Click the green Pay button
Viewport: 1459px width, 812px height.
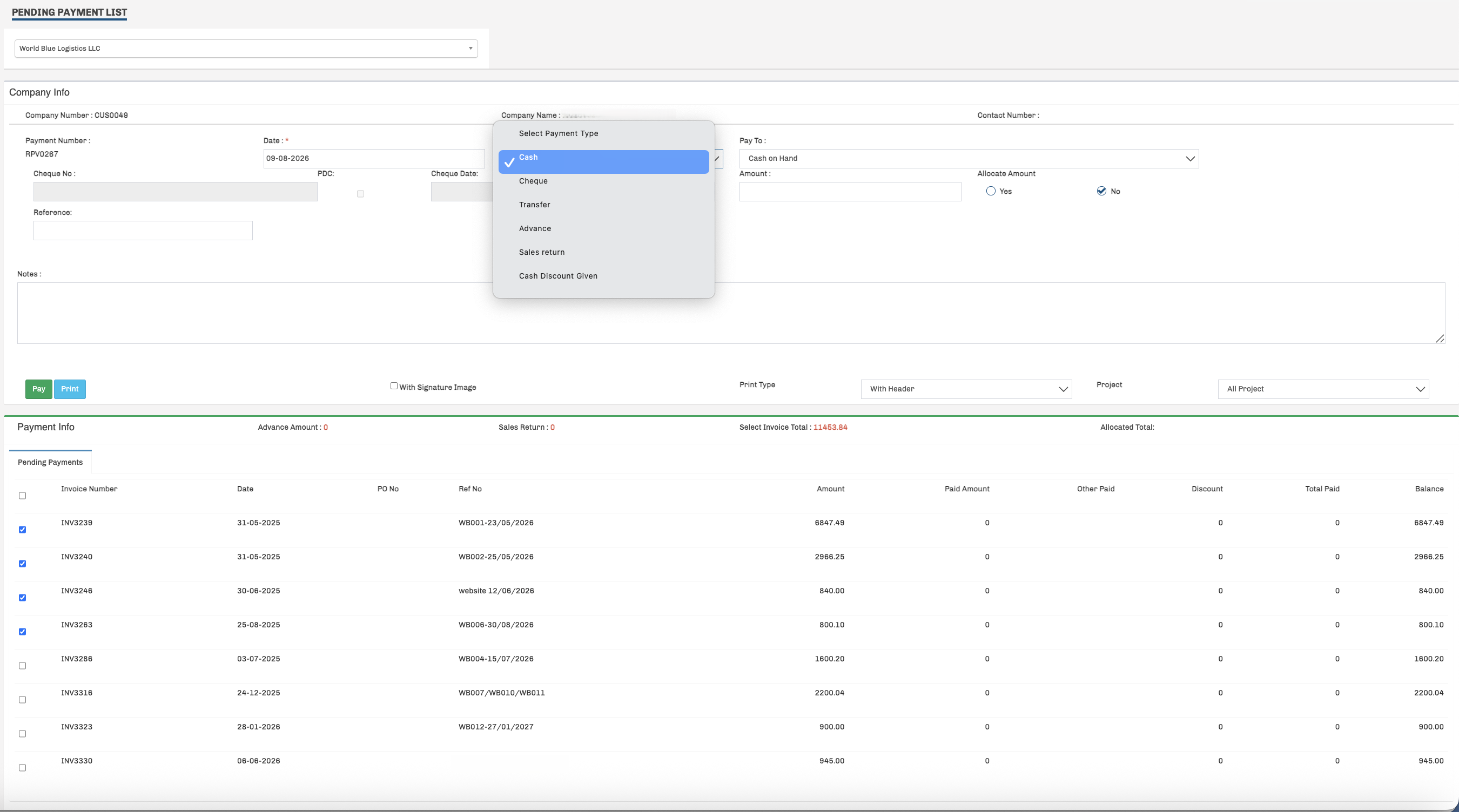pyautogui.click(x=38, y=389)
